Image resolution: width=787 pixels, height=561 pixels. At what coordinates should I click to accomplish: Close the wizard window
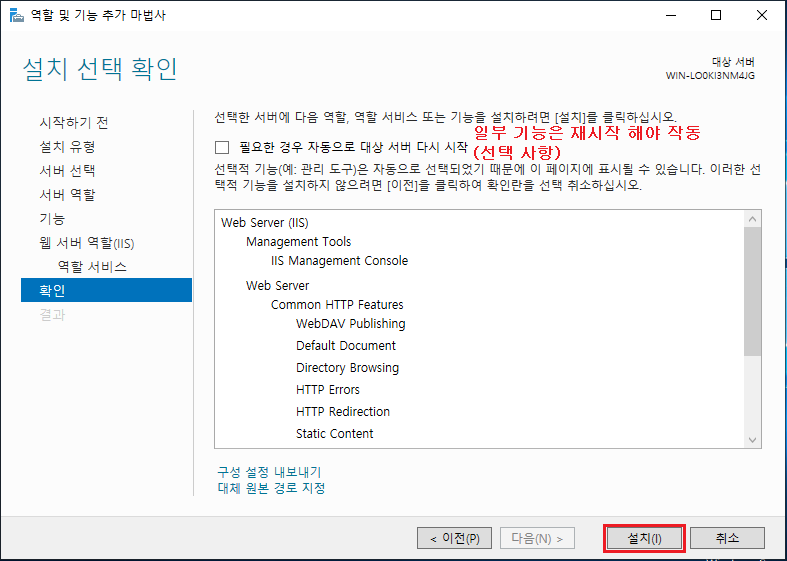click(x=761, y=15)
